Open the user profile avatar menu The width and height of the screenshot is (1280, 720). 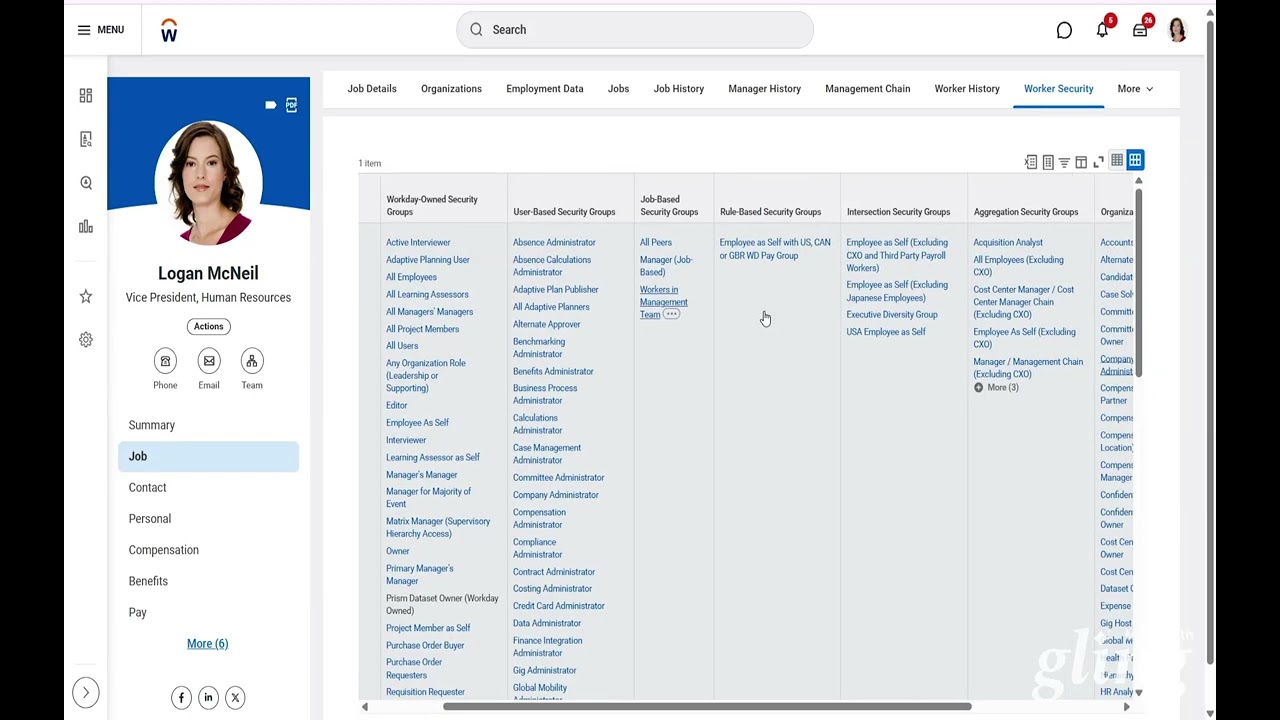pyautogui.click(x=1177, y=30)
